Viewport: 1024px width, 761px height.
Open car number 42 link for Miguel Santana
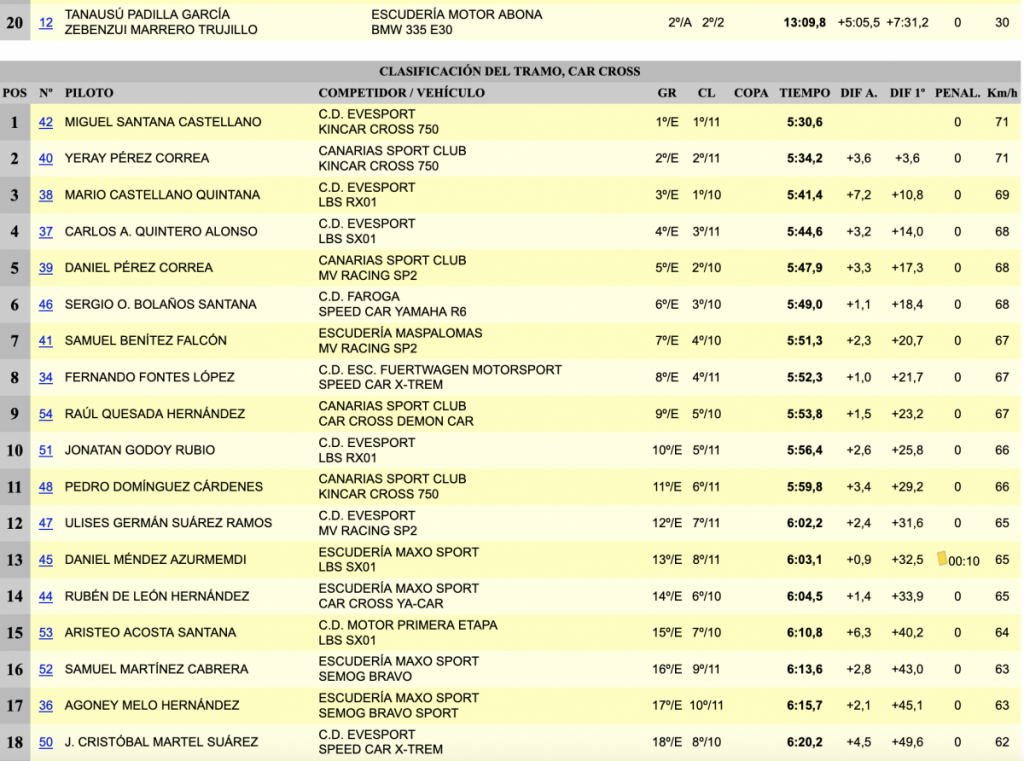(x=46, y=122)
